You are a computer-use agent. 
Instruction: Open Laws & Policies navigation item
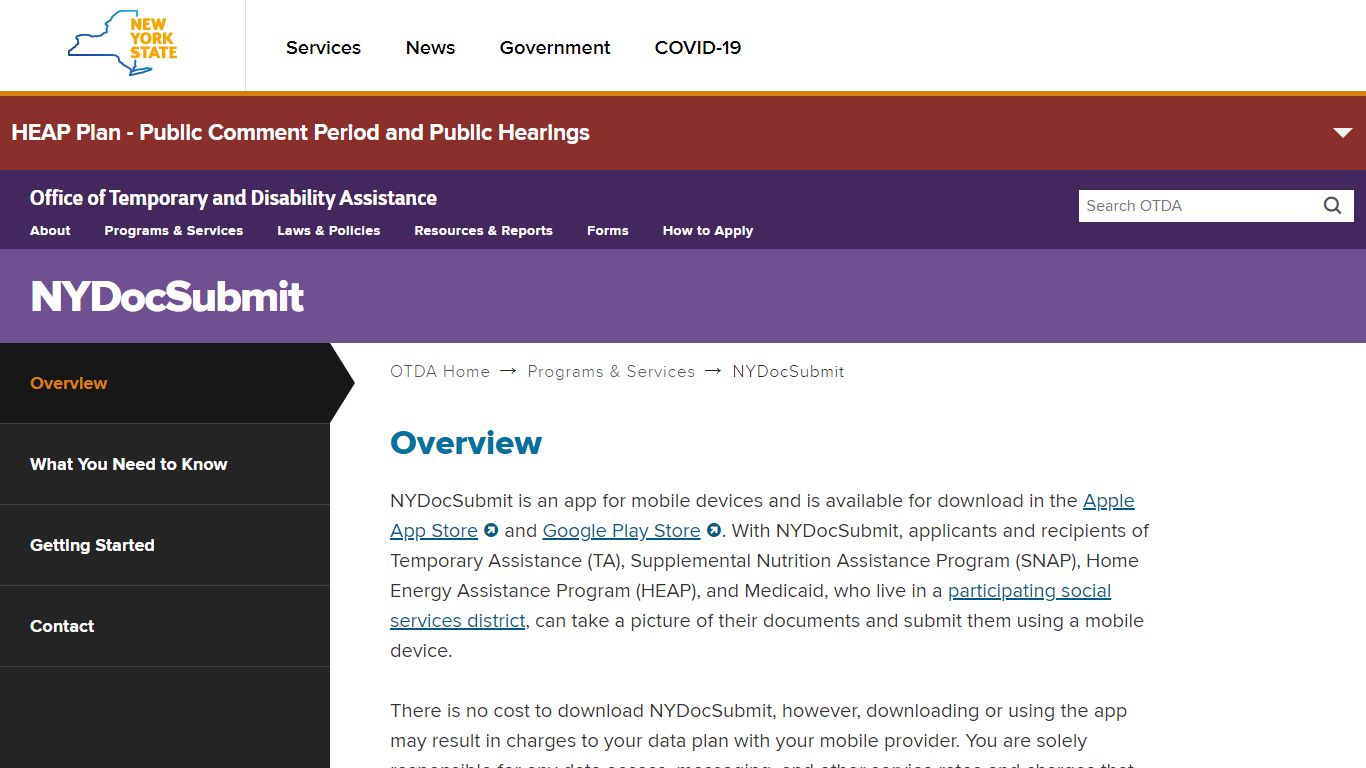coord(329,230)
